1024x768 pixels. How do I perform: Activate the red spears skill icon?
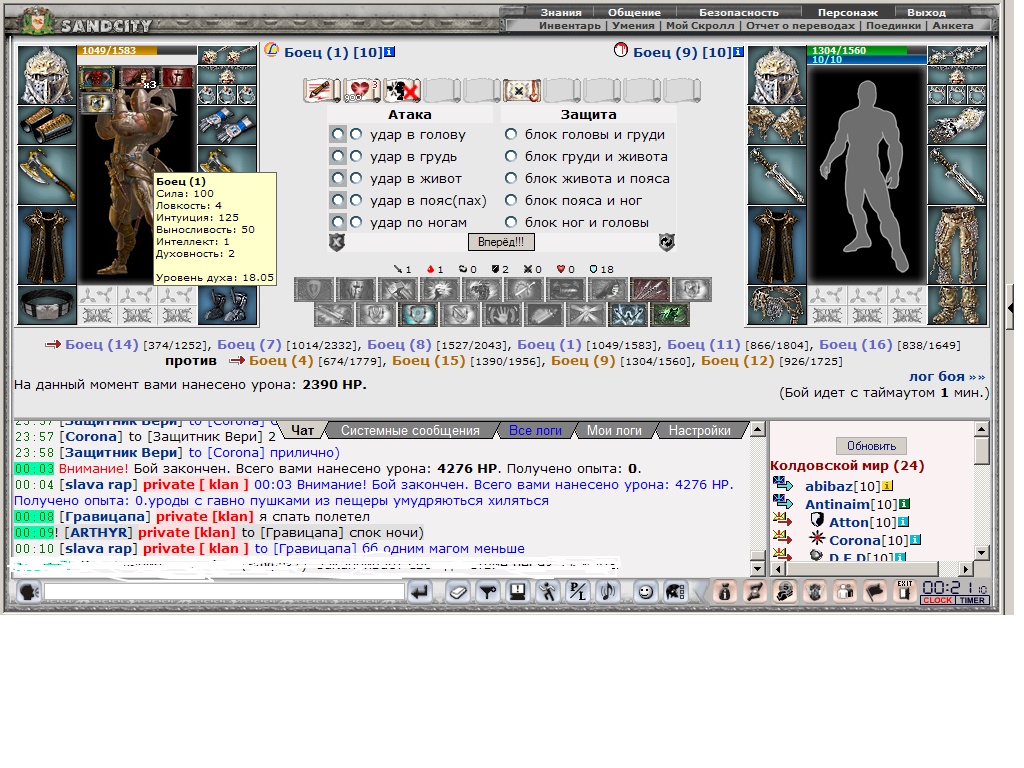pyautogui.click(x=649, y=289)
